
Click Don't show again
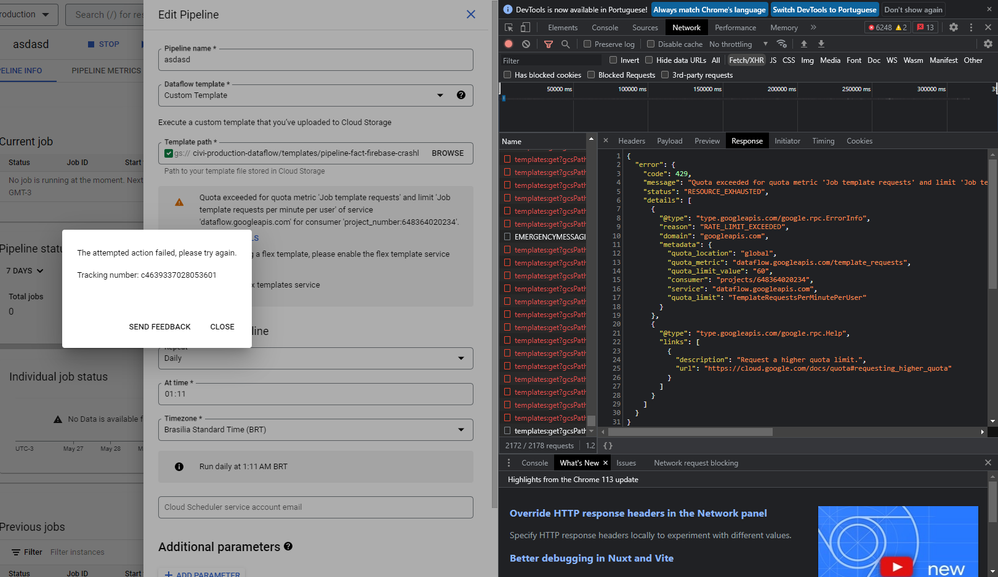pyautogui.click(x=913, y=10)
